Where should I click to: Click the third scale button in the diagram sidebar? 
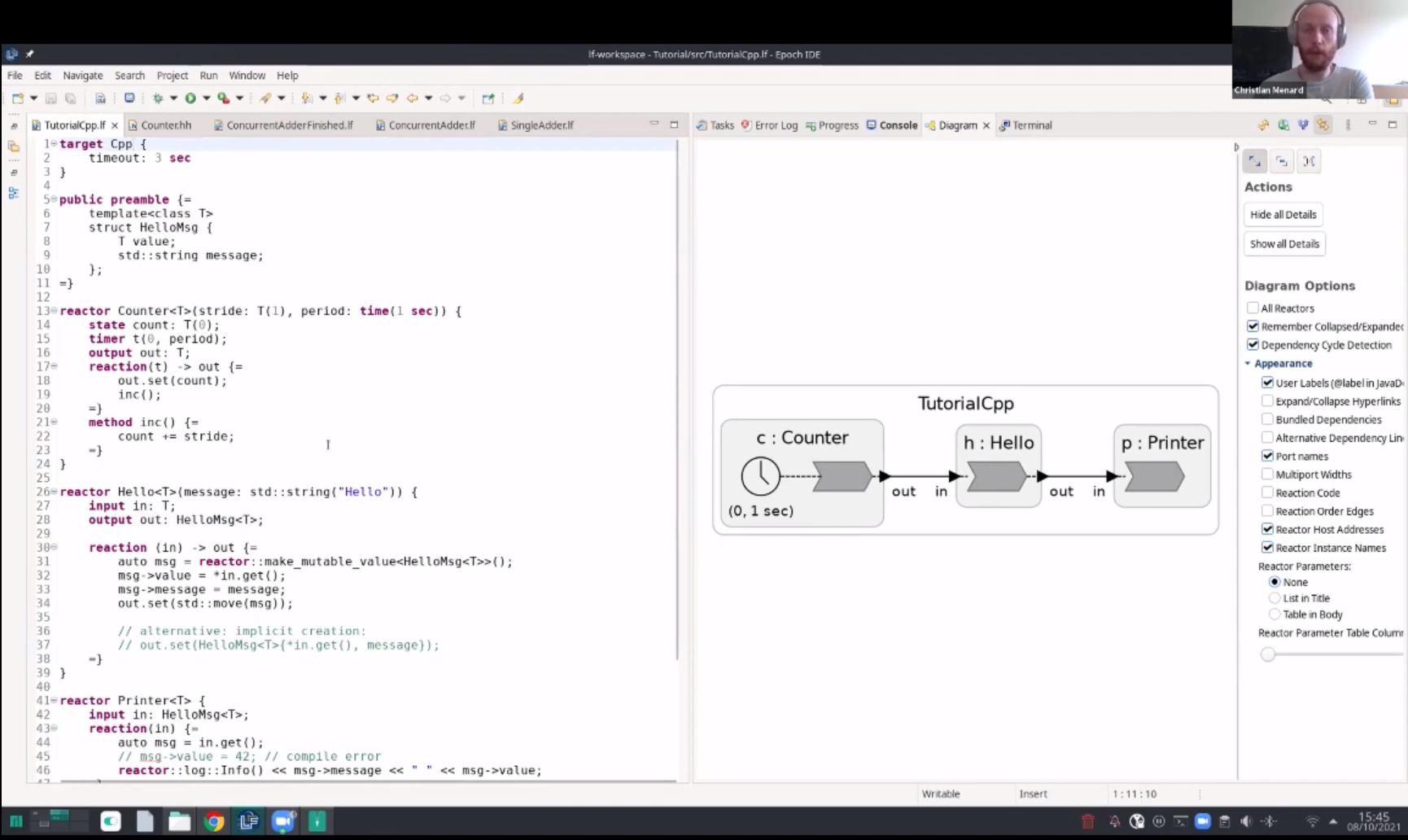(1309, 161)
